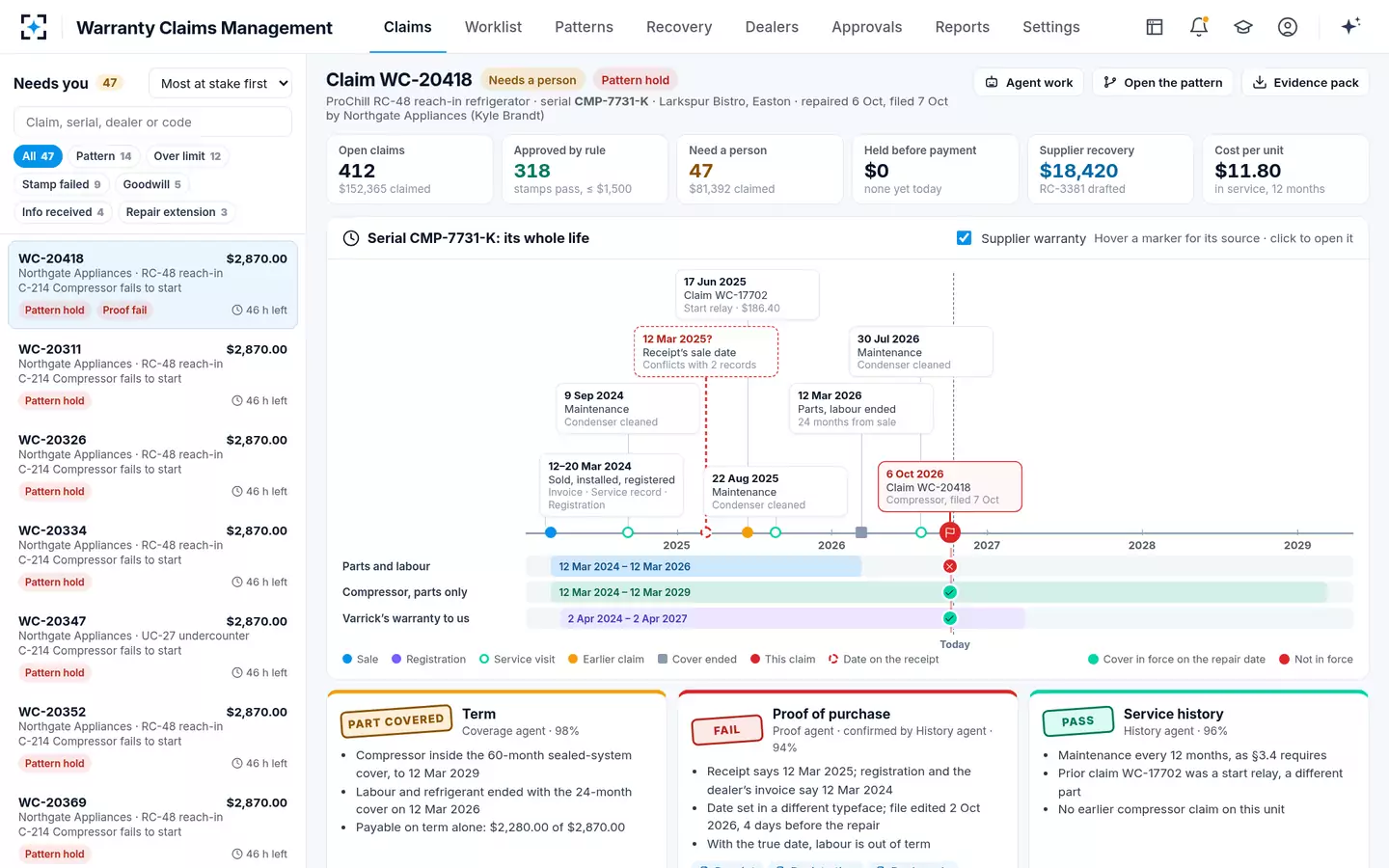Screen dimensions: 1389x868
Task: Click the Agent work button
Action: 1029,83
